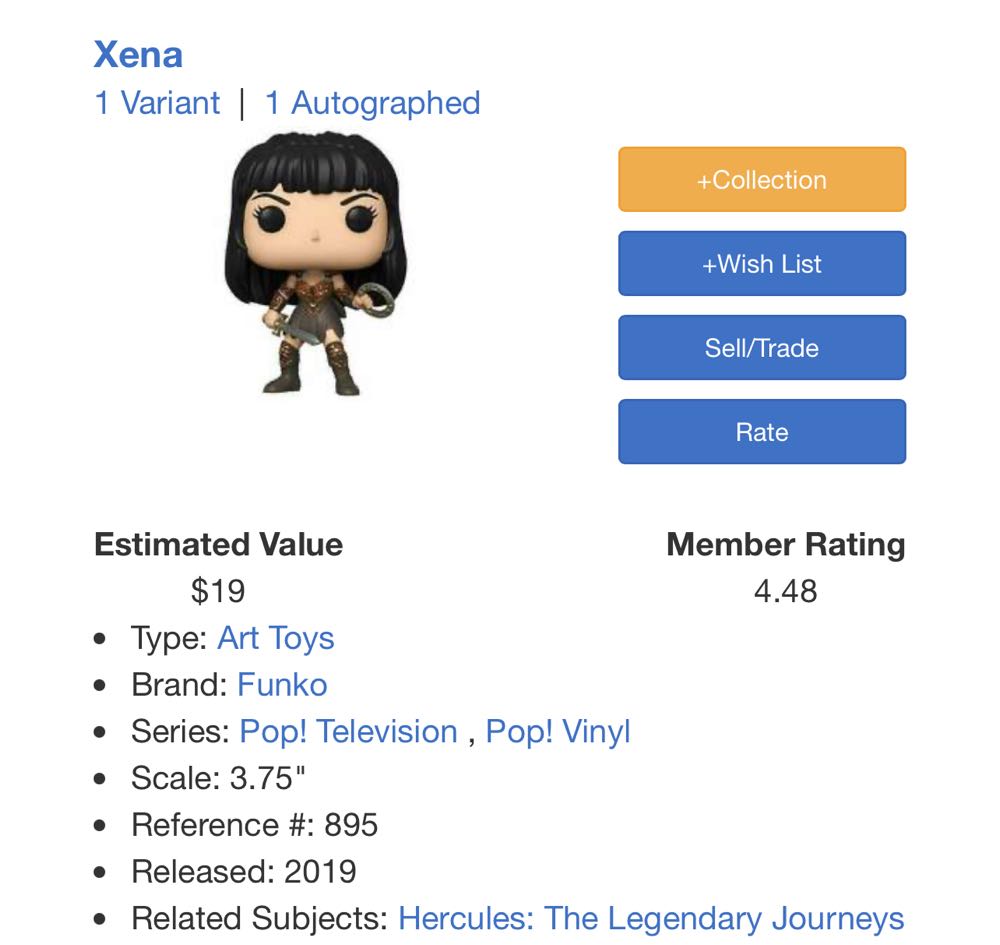Click the Member Rating heading

click(x=786, y=545)
